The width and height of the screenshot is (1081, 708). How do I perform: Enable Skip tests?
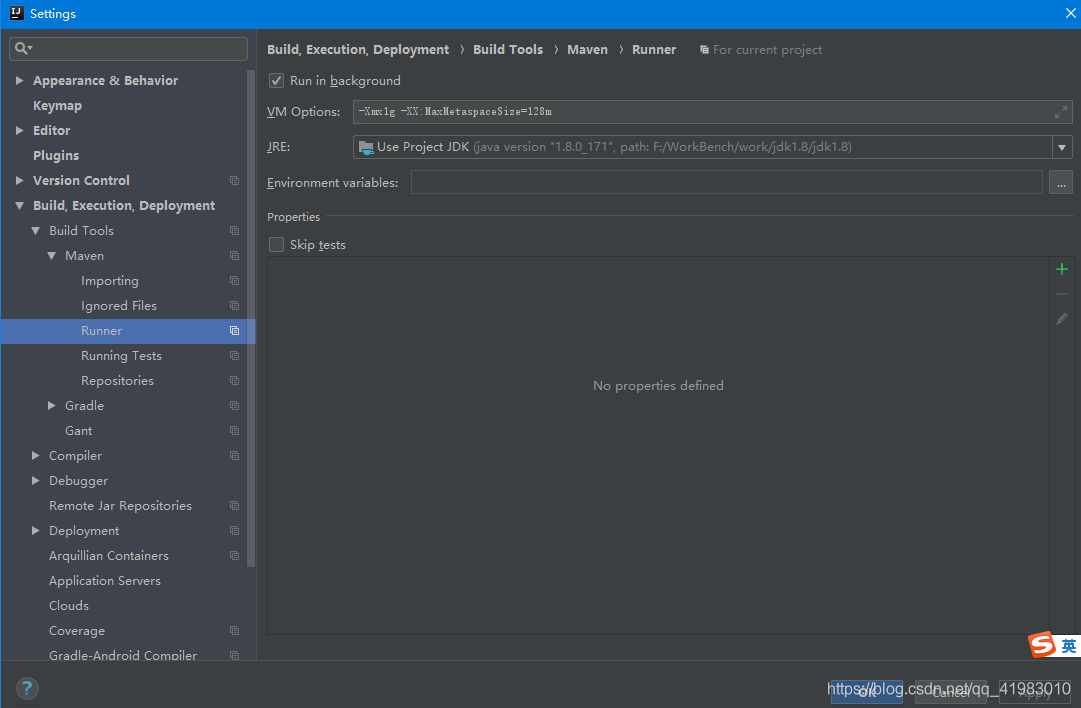276,244
